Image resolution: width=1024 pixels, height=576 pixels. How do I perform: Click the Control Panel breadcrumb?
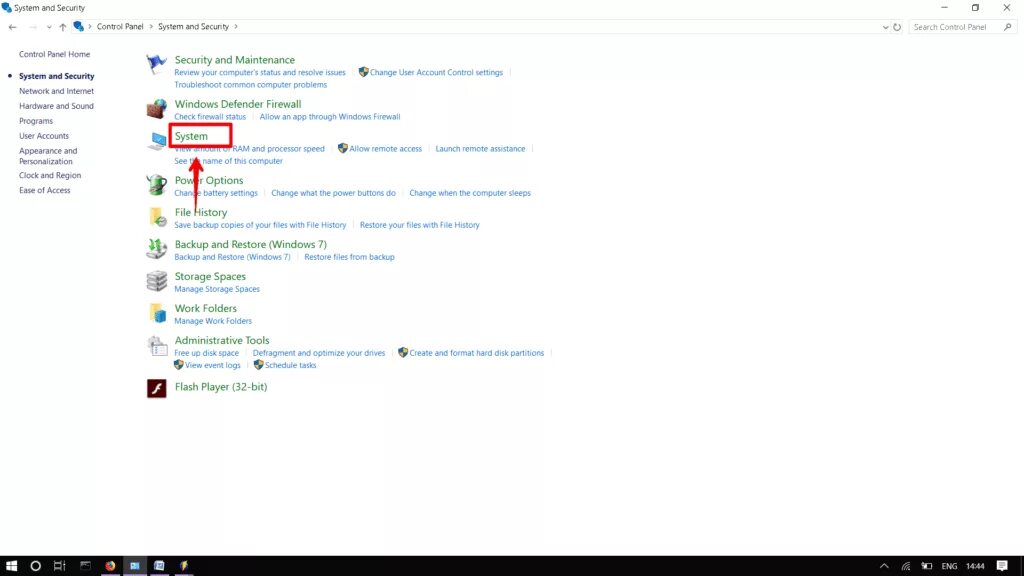coord(120,27)
